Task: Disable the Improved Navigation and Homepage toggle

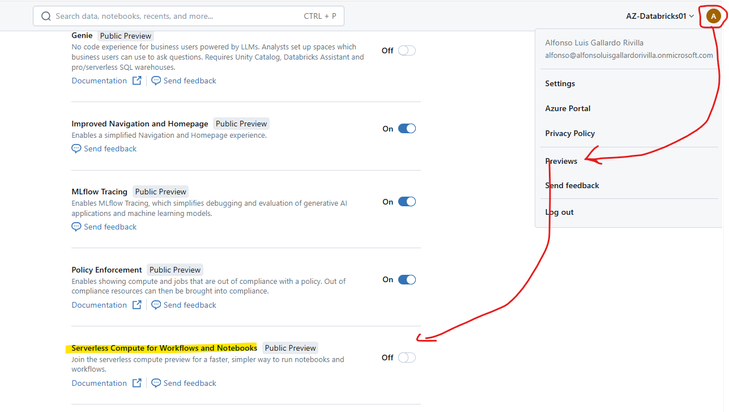Action: [406, 128]
